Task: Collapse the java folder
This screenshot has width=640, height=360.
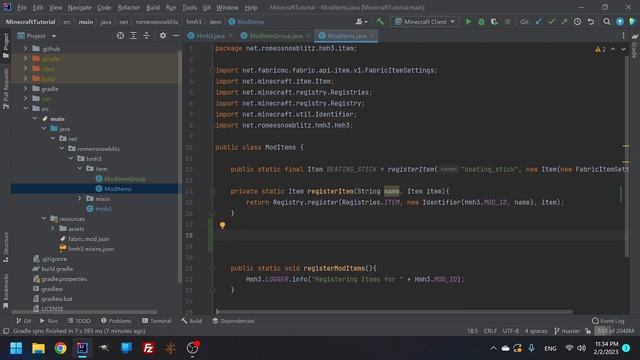Action: pos(44,129)
